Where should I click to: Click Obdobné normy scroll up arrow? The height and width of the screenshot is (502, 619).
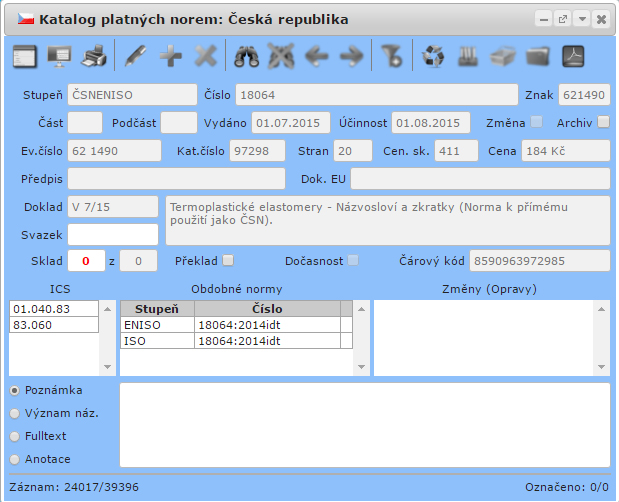pyautogui.click(x=361, y=309)
